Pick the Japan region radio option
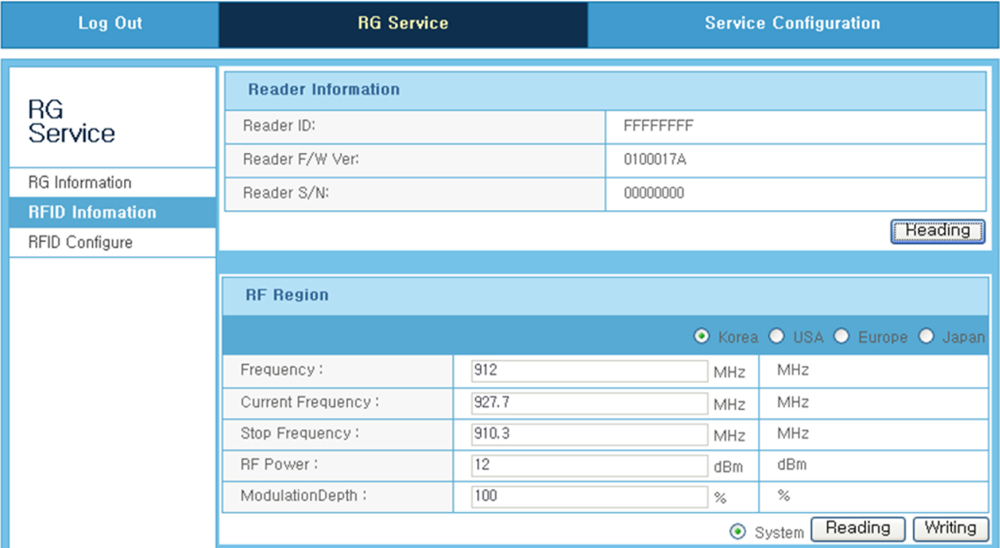 click(926, 337)
